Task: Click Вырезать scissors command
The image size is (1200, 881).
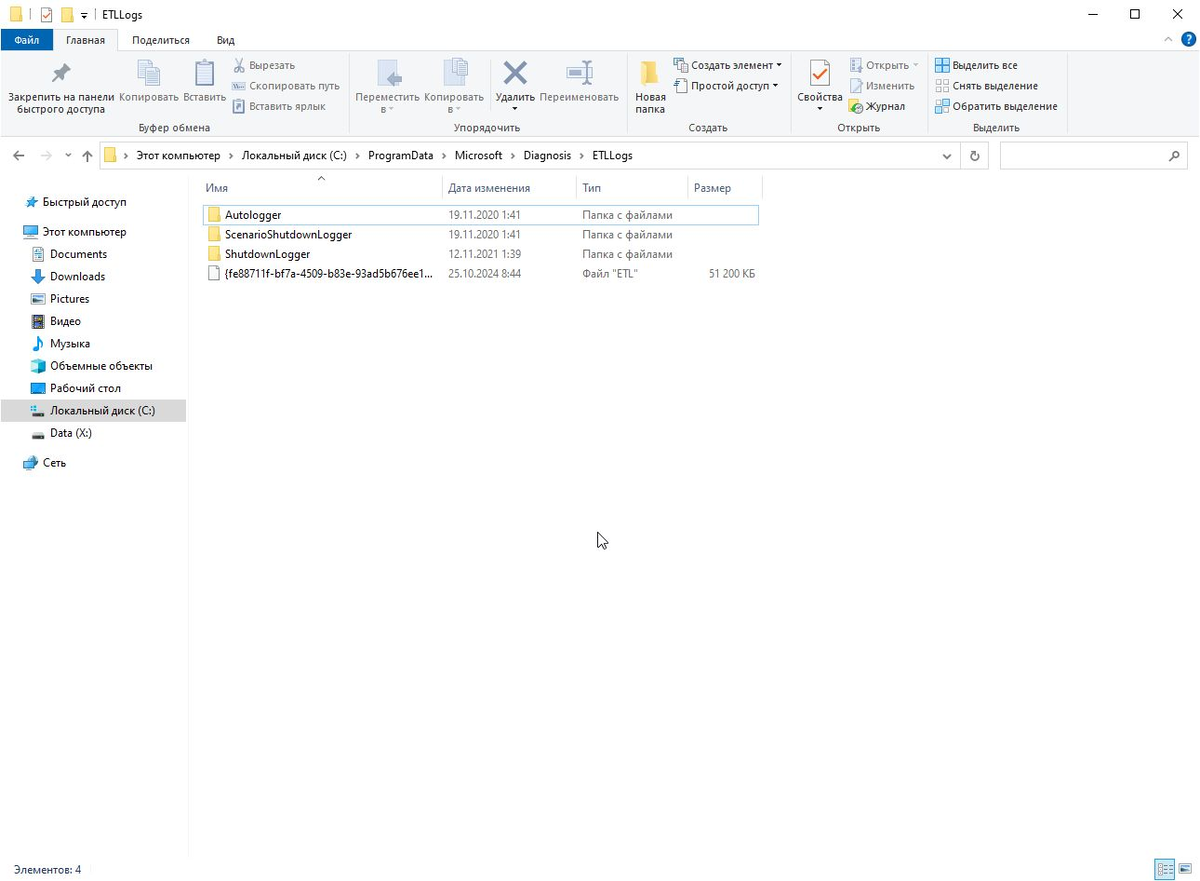Action: click(264, 65)
